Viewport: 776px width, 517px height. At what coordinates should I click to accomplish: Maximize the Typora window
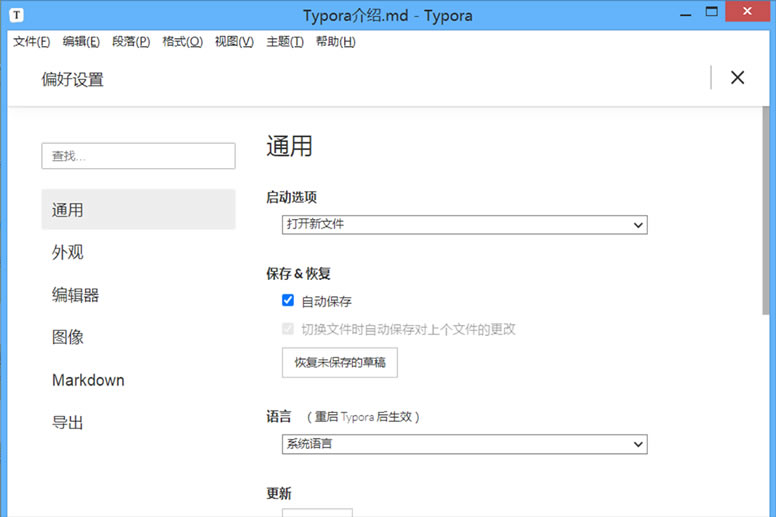(712, 12)
